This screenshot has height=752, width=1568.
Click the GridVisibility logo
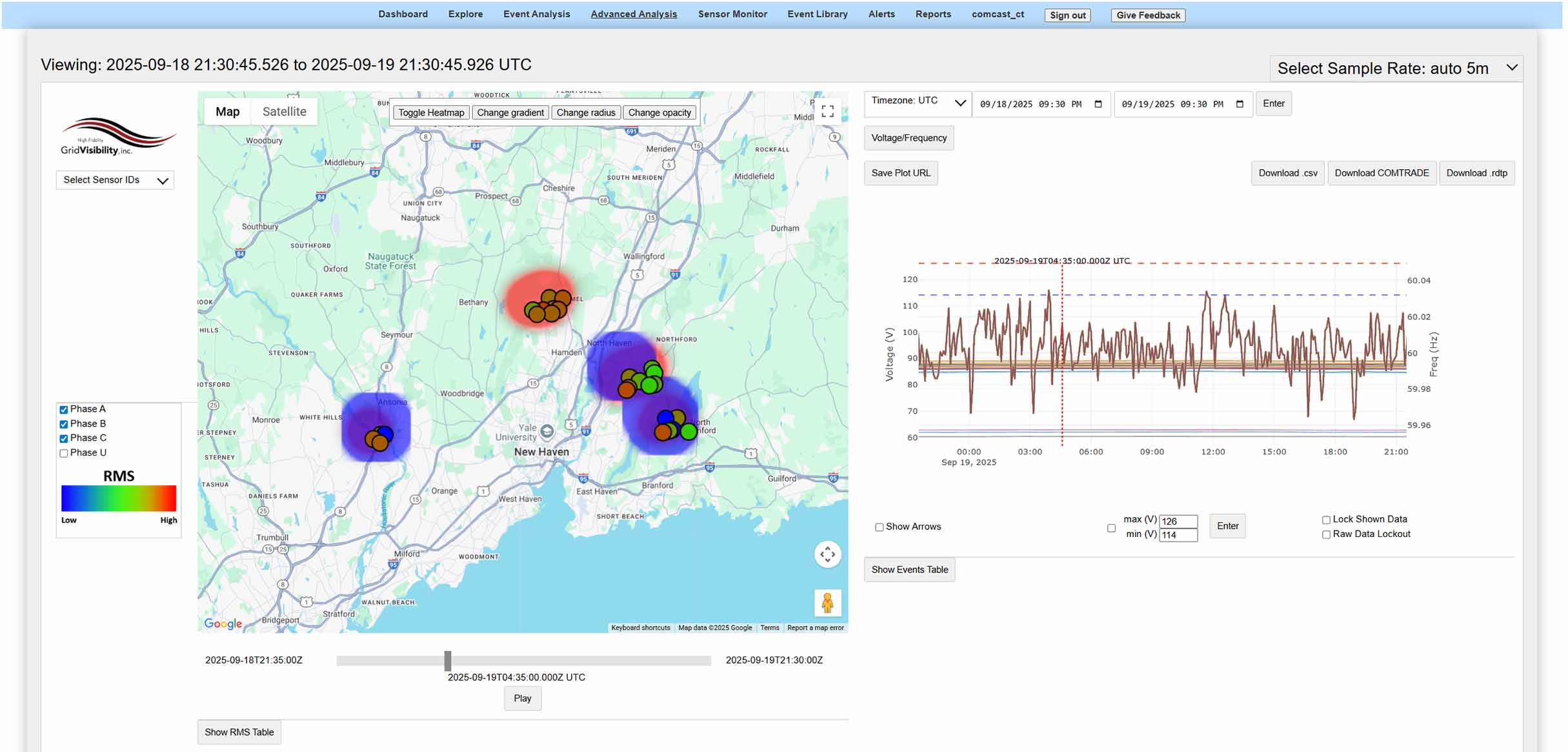coord(117,137)
